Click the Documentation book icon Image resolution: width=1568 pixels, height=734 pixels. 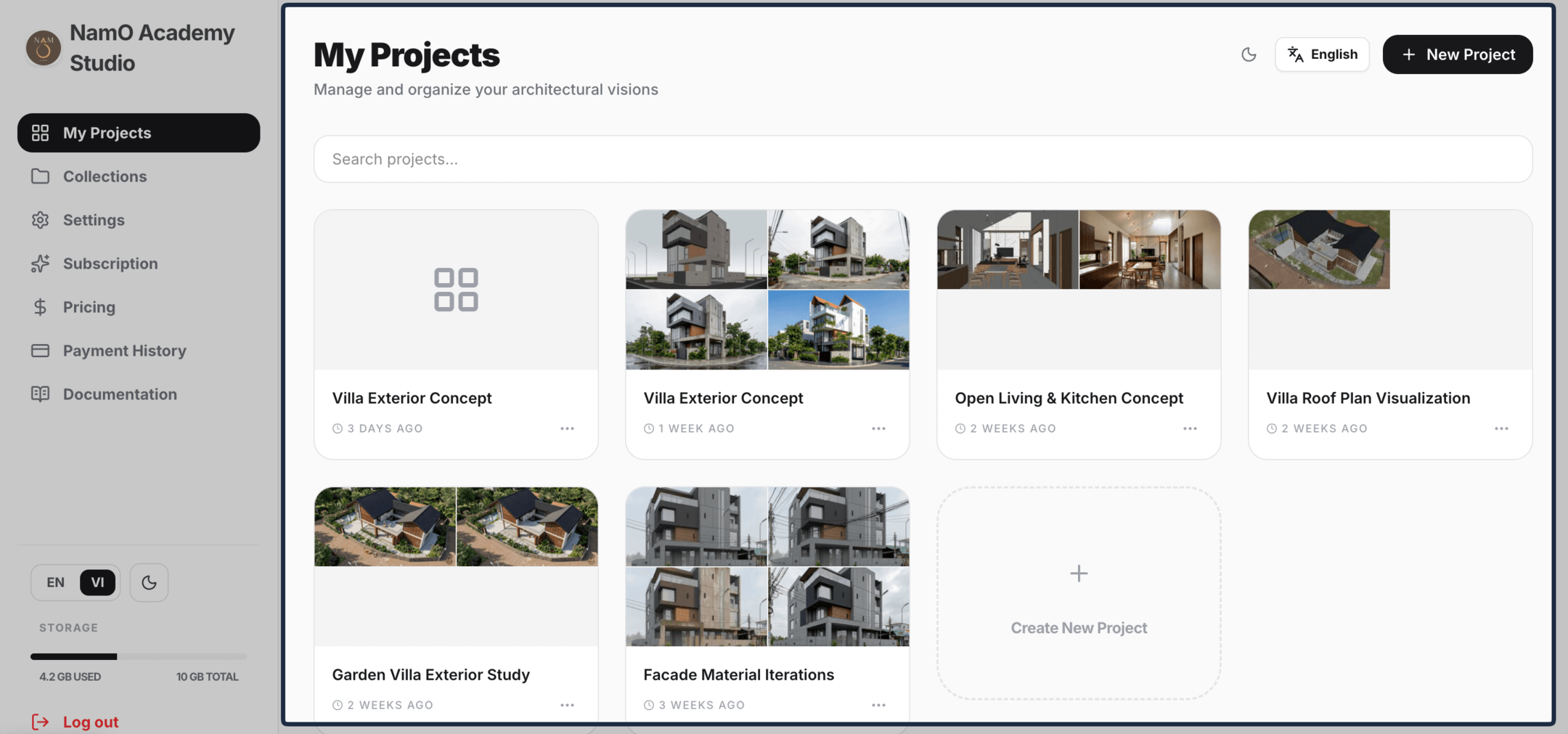(x=41, y=394)
